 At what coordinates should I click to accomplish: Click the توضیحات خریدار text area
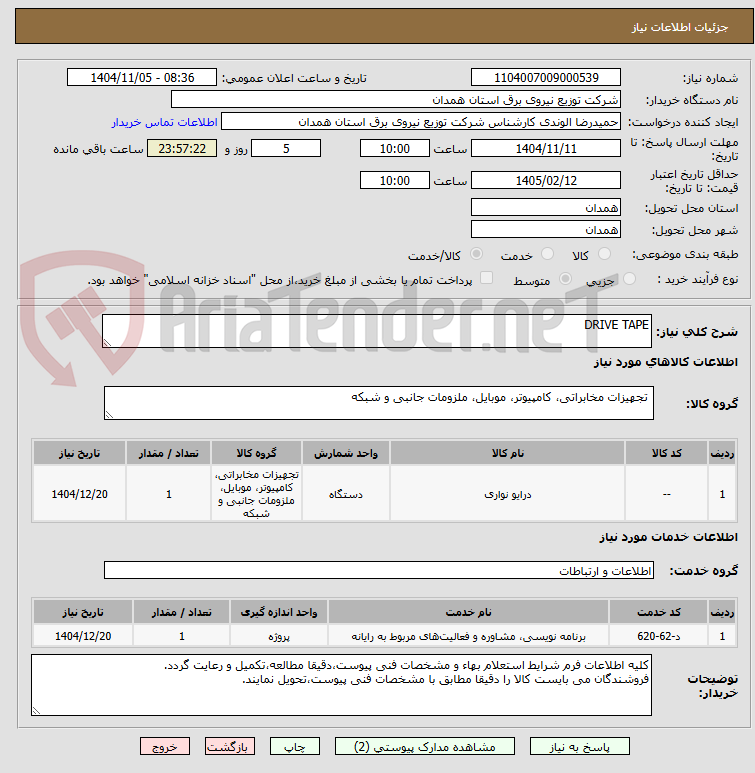[x=341, y=685]
